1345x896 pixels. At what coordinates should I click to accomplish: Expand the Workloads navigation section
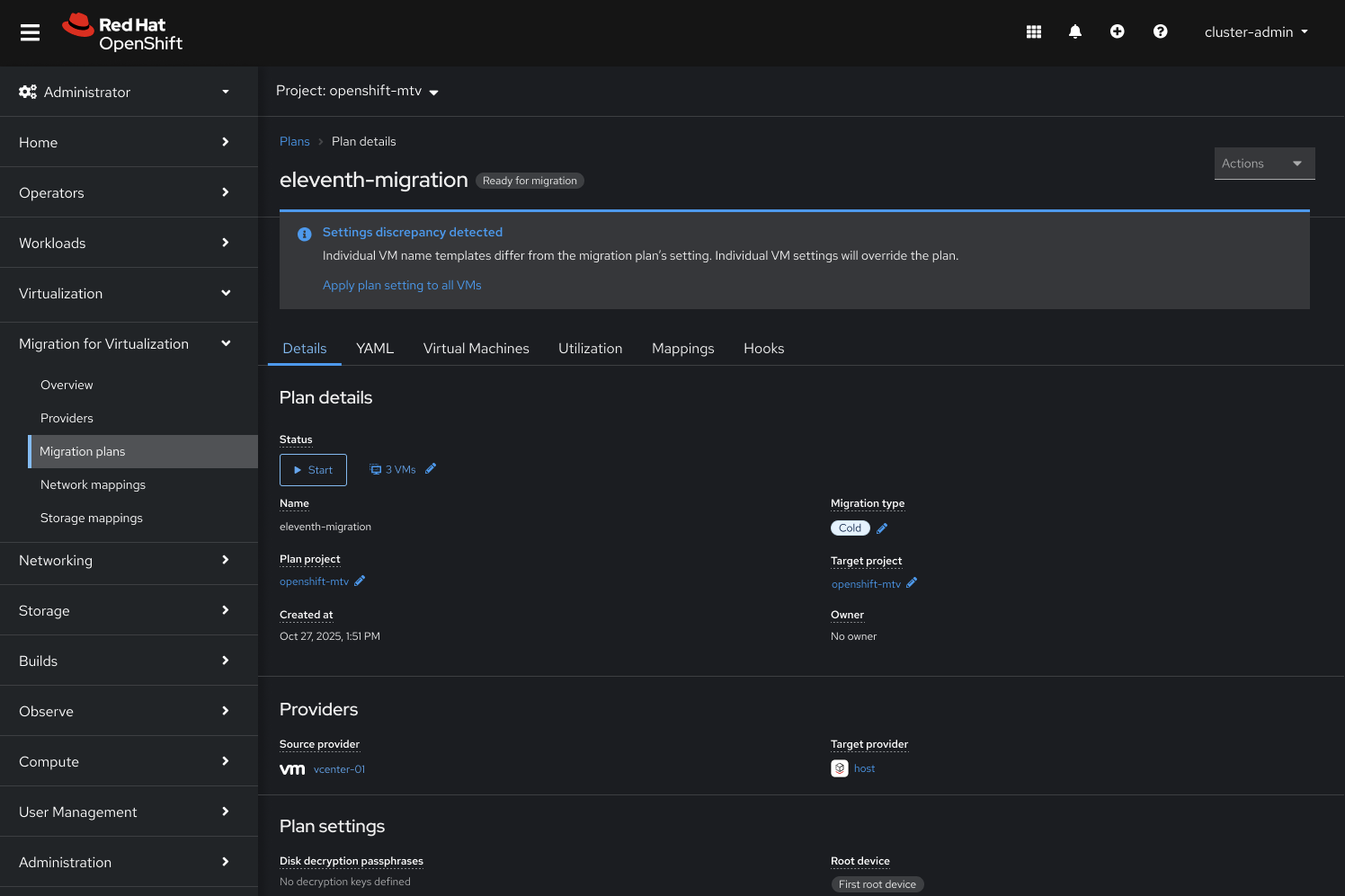pos(124,243)
